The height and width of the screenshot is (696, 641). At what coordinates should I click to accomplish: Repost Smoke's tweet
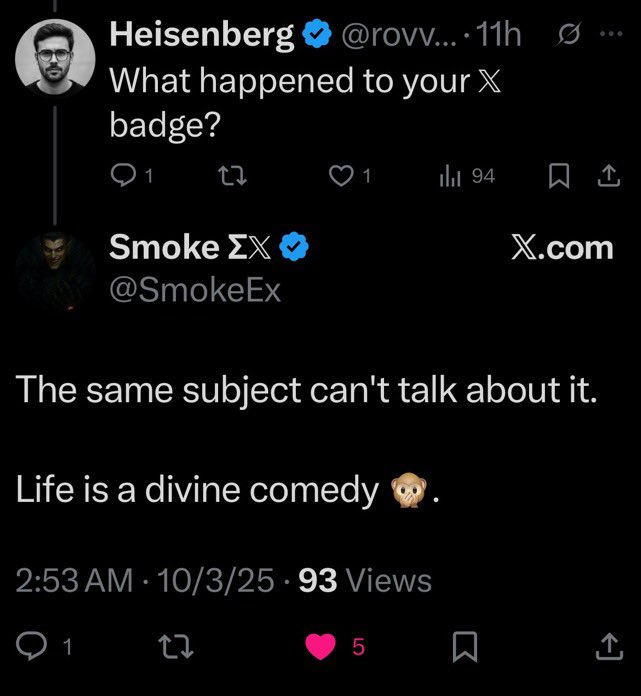pyautogui.click(x=172, y=648)
